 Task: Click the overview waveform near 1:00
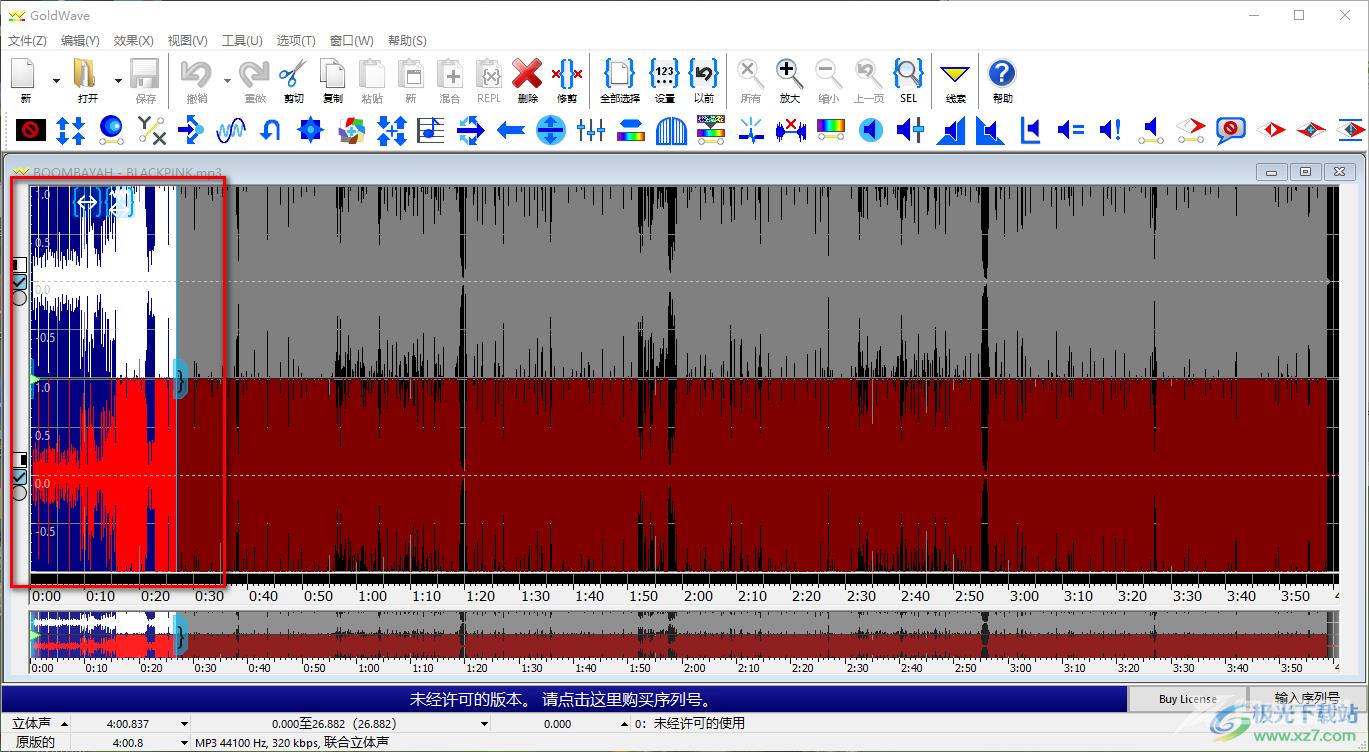pos(355,634)
